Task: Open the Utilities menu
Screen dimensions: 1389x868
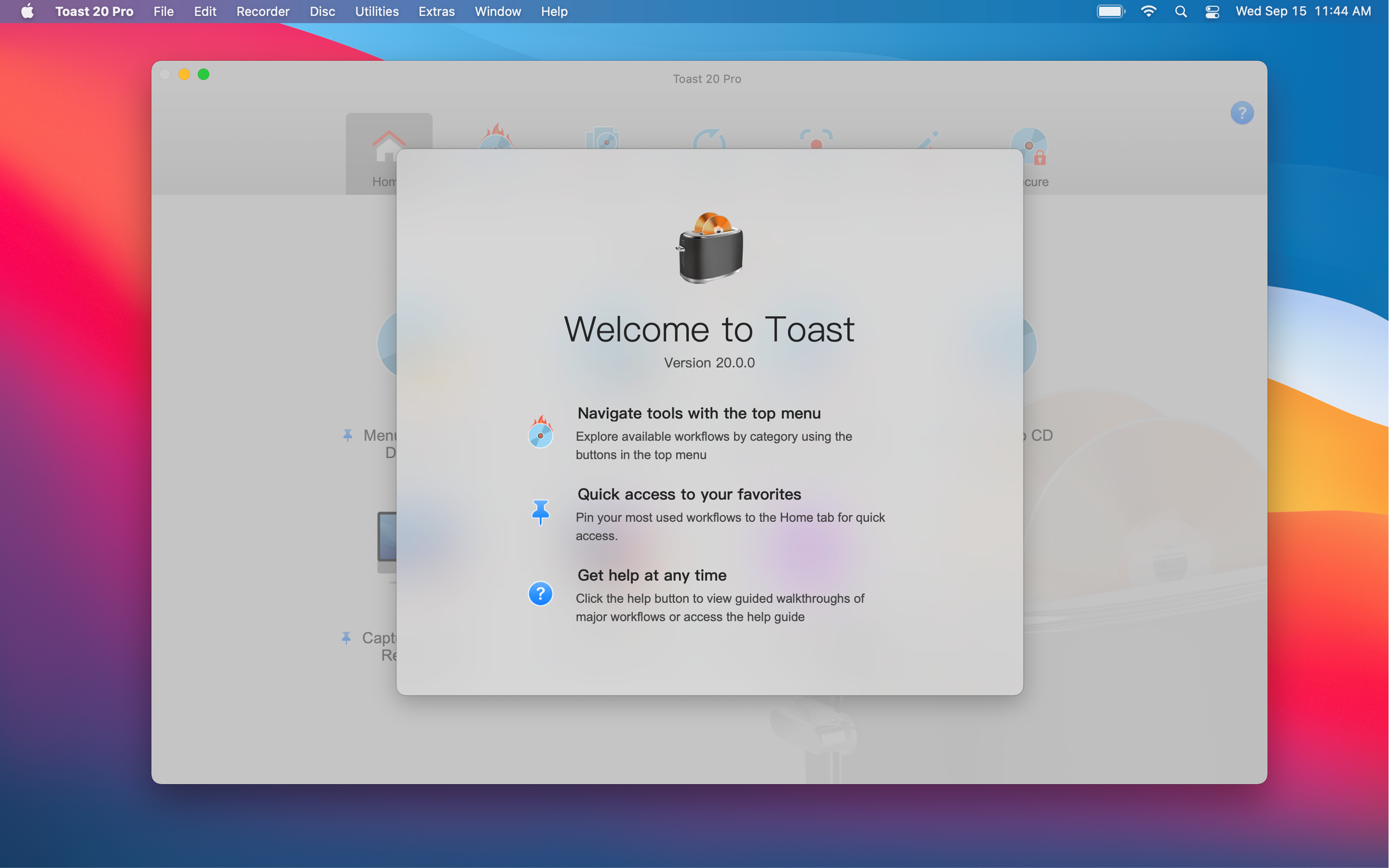Action: (x=377, y=12)
